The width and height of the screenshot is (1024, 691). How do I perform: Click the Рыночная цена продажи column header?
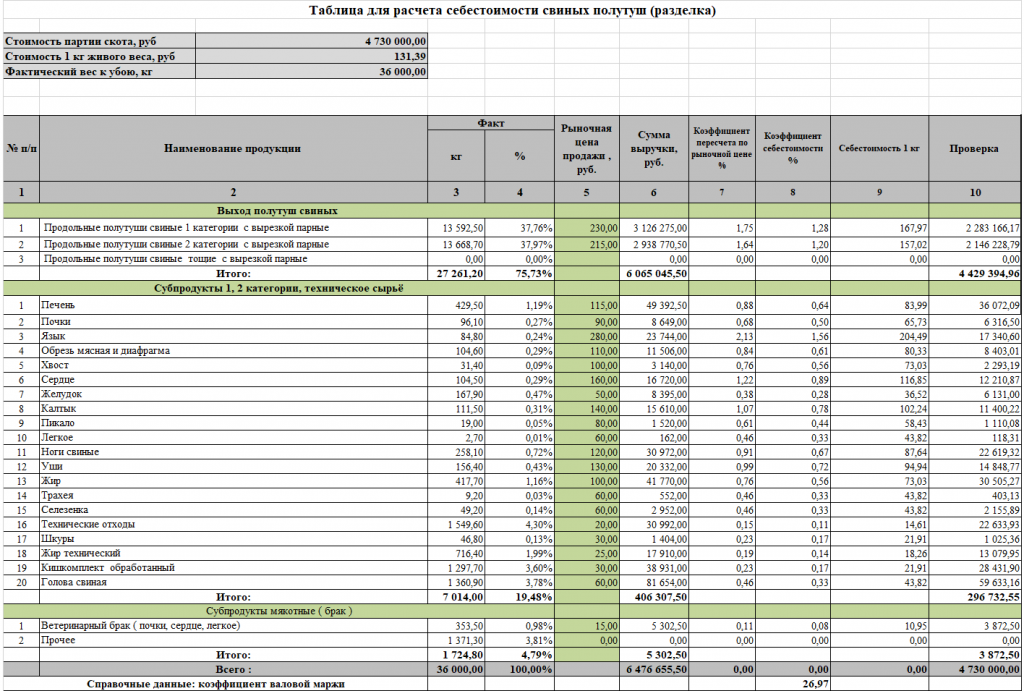pos(586,148)
